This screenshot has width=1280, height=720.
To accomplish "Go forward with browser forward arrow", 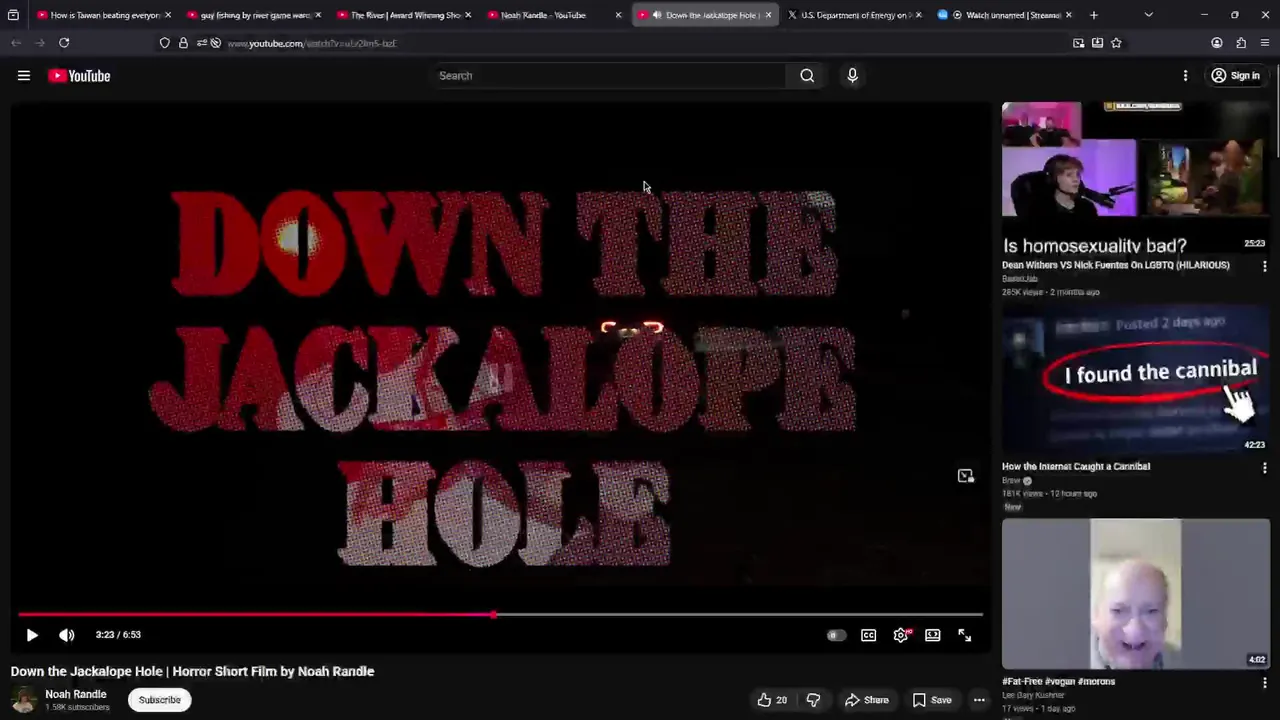I will (x=40, y=43).
